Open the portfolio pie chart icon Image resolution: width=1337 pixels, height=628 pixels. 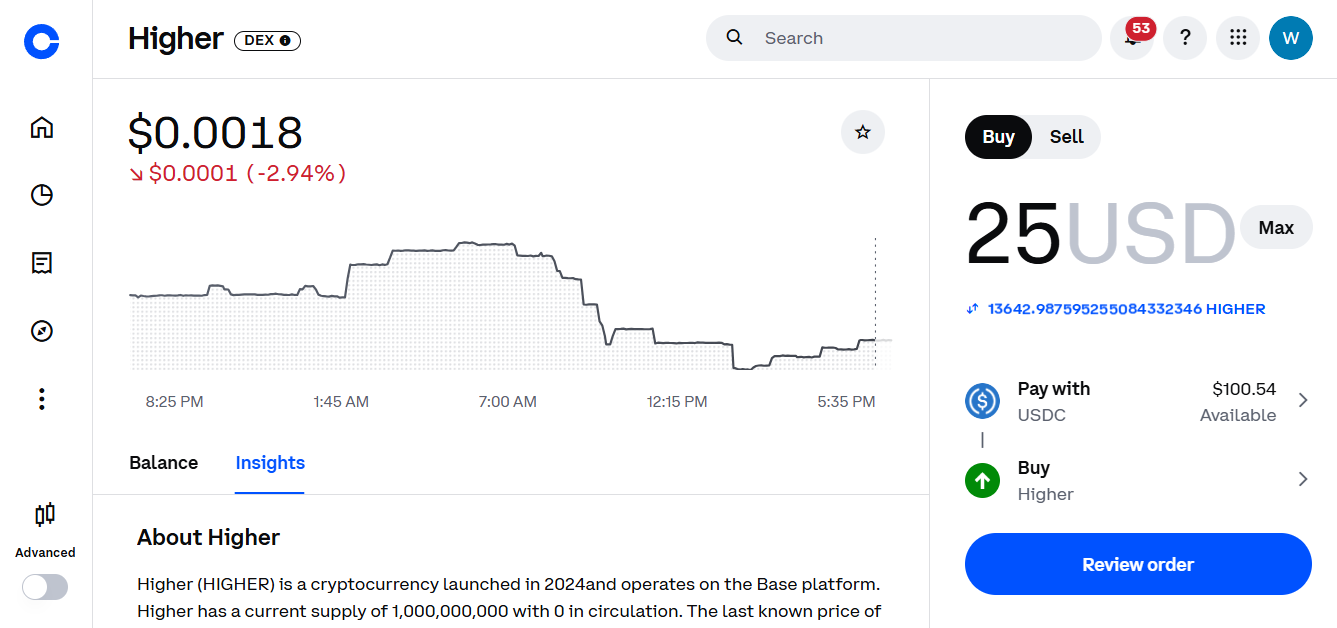(x=42, y=195)
